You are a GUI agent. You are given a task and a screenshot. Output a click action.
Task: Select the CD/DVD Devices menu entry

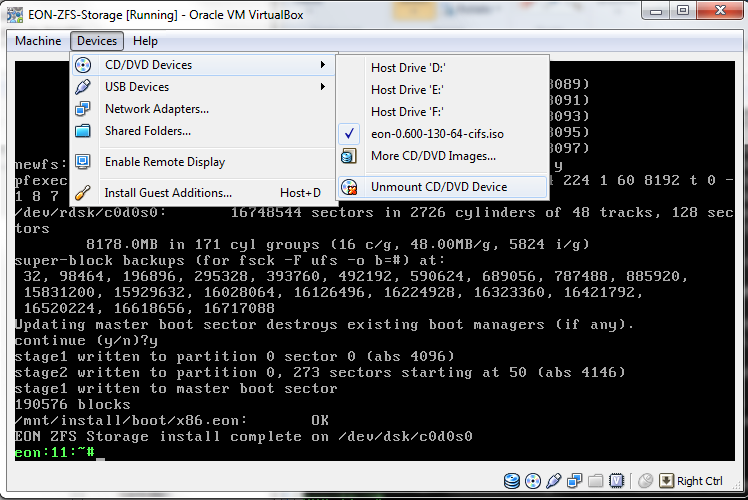click(204, 65)
